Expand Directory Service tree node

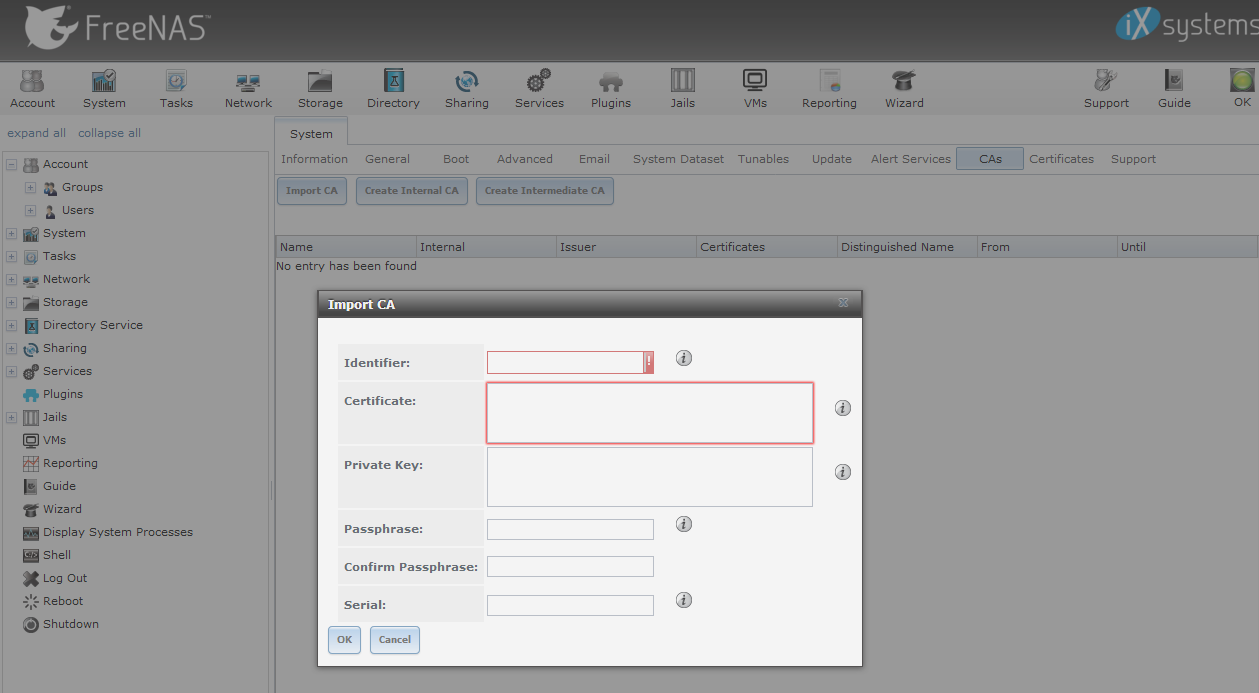click(x=11, y=326)
